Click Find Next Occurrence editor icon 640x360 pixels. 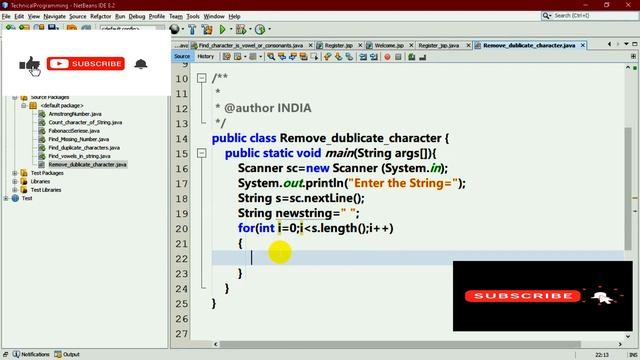tap(293, 57)
